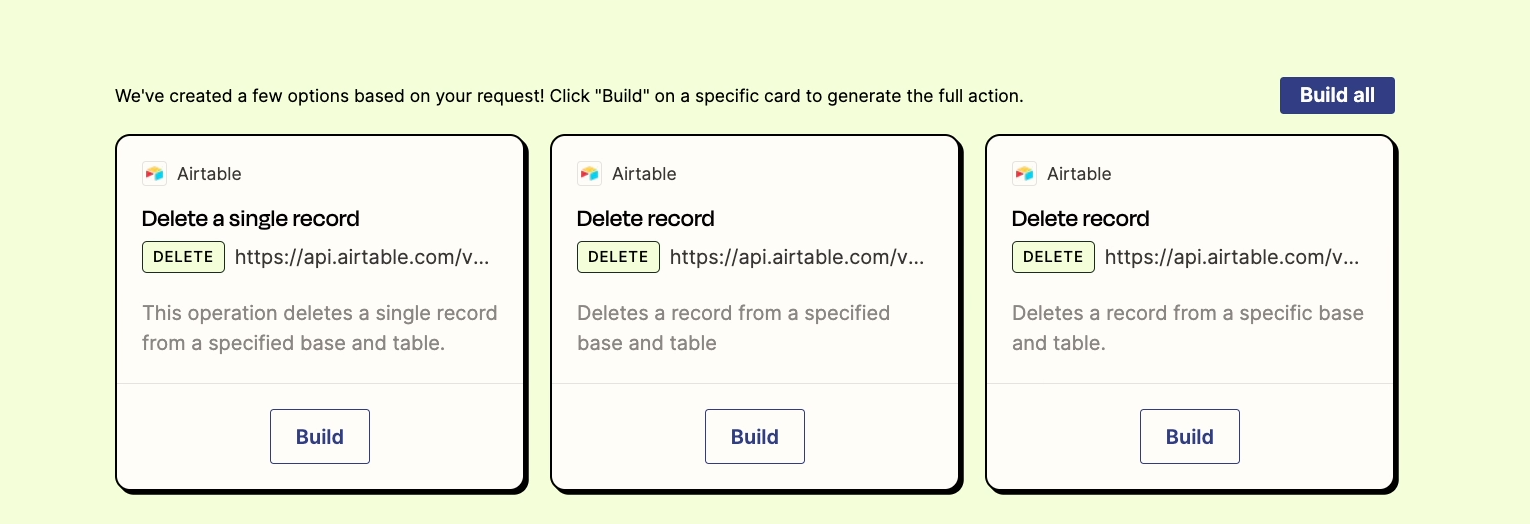Click the description ending "specified base and table"
1530x524 pixels.
tap(734, 328)
